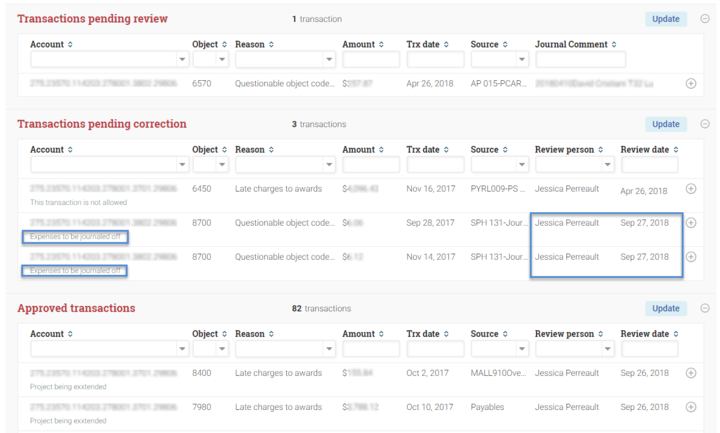Screen dimensions: 720x433
Task: Focus Review date filter in pending correction
Action: tap(649, 164)
